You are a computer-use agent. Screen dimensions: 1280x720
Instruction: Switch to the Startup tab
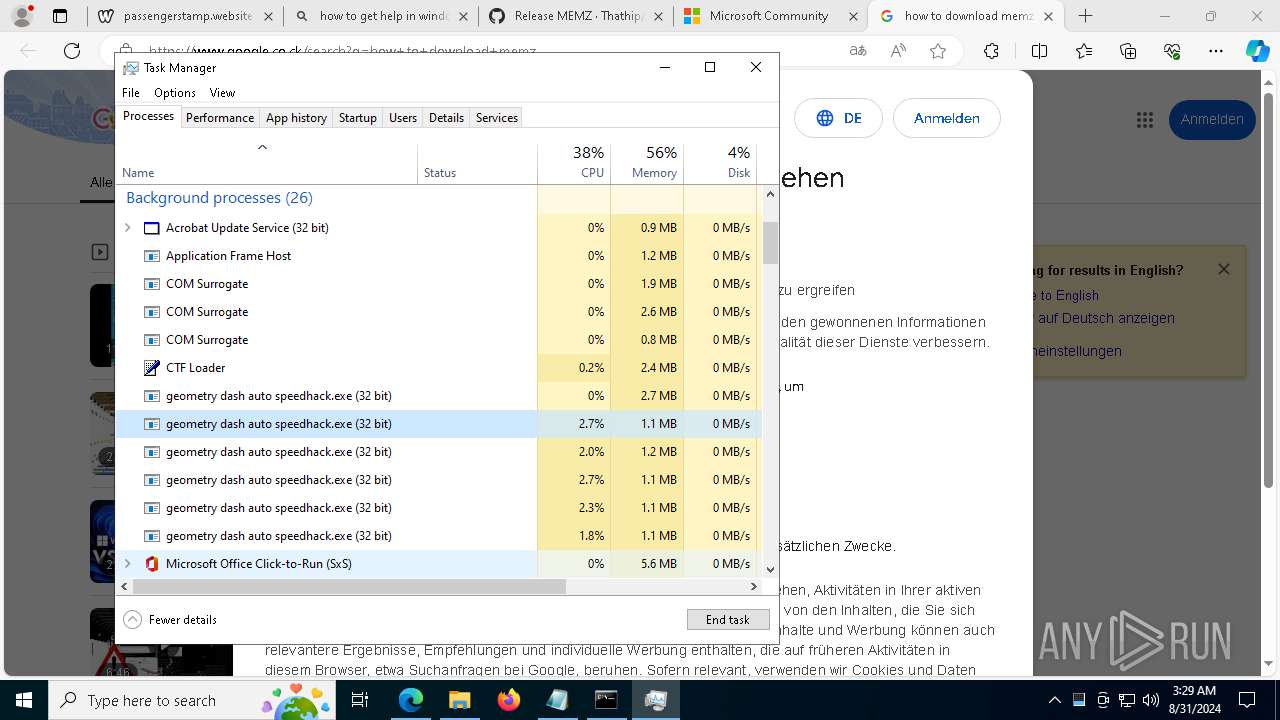[357, 118]
